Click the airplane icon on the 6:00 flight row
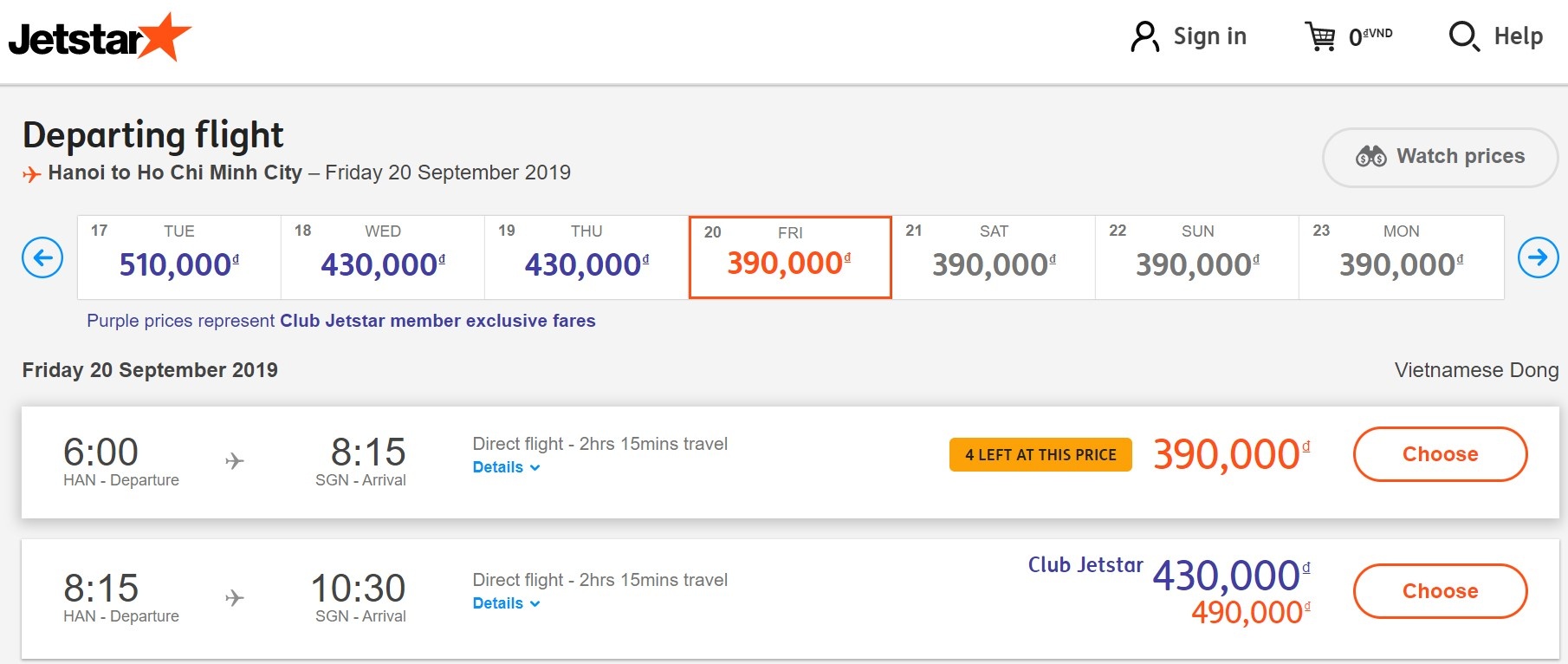Viewport: 1568px width, 664px height. click(234, 461)
